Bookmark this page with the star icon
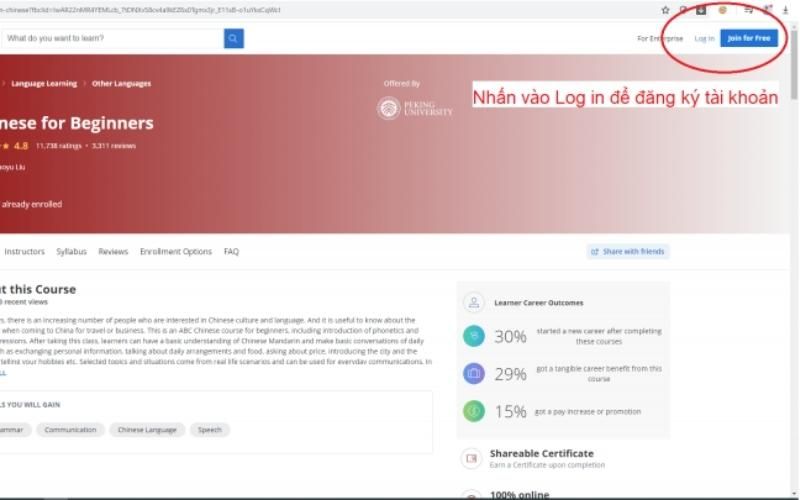This screenshot has width=800, height=500. click(665, 10)
